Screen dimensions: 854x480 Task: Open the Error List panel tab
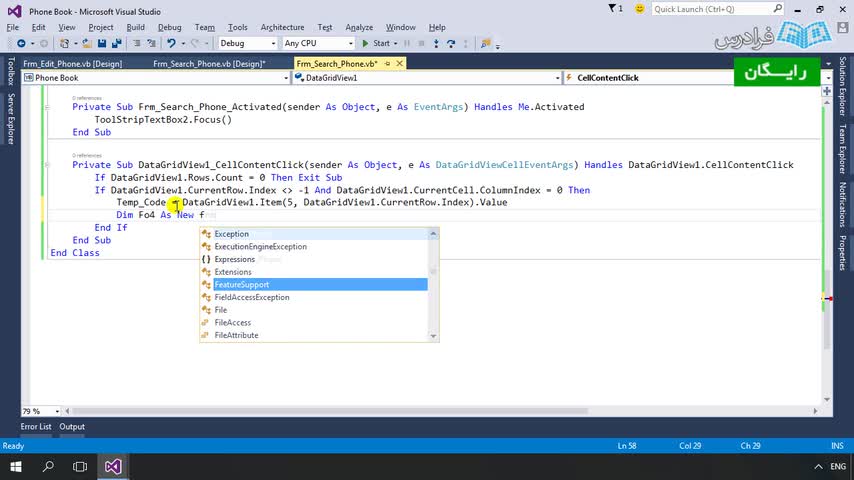click(36, 427)
